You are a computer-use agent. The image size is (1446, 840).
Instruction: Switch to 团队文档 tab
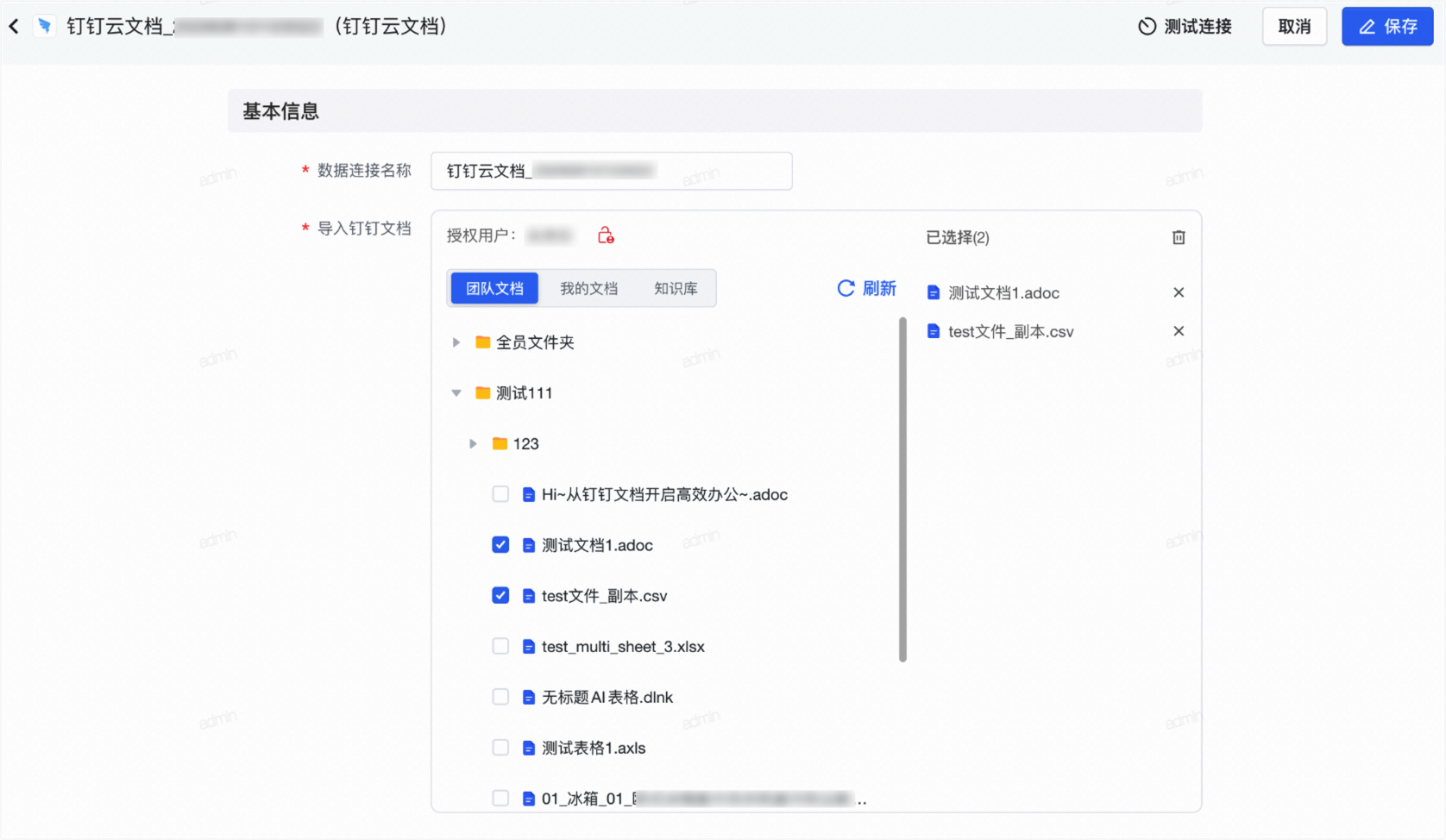click(494, 288)
